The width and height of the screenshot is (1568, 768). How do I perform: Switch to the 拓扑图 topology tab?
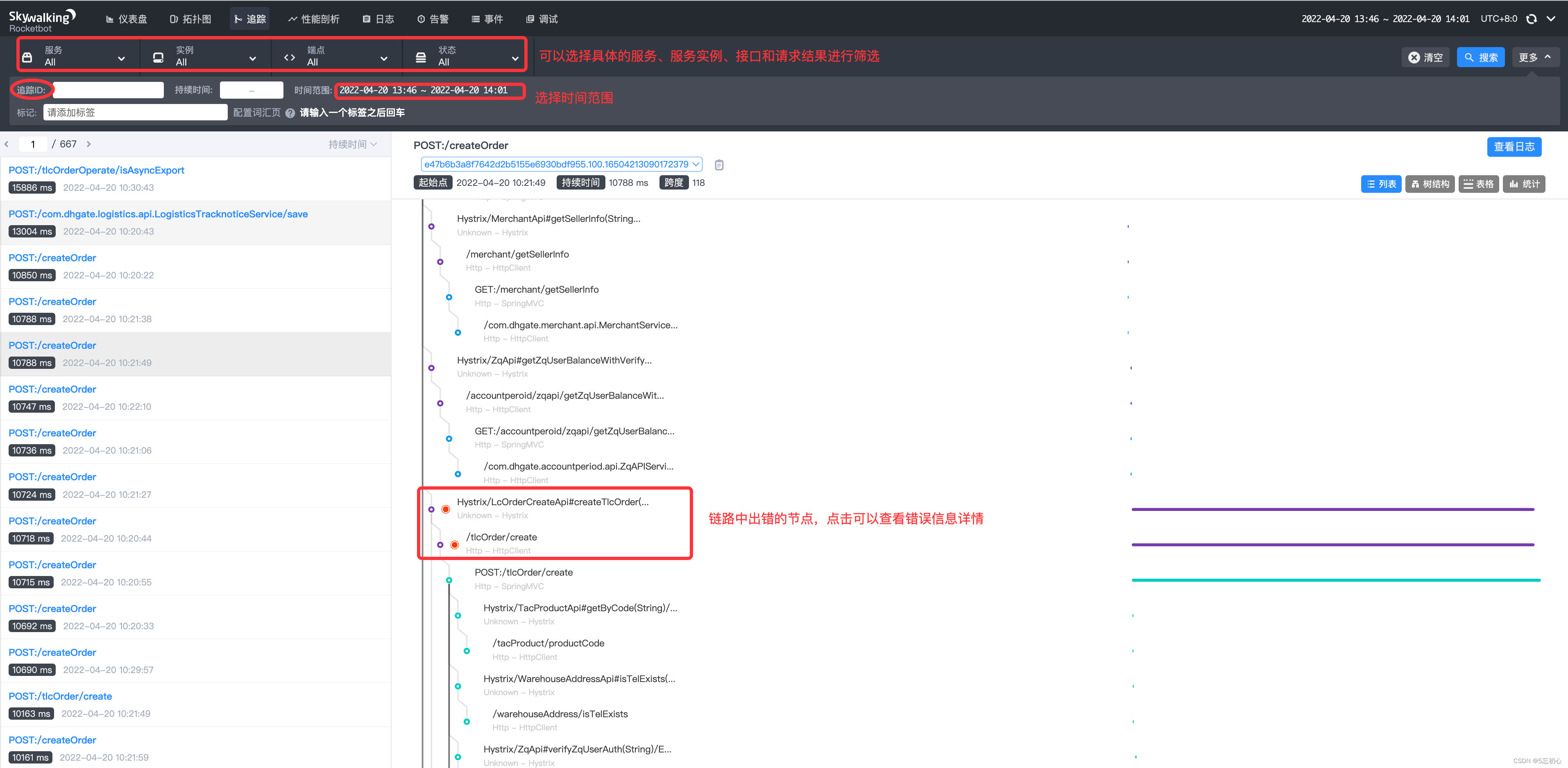pos(190,19)
